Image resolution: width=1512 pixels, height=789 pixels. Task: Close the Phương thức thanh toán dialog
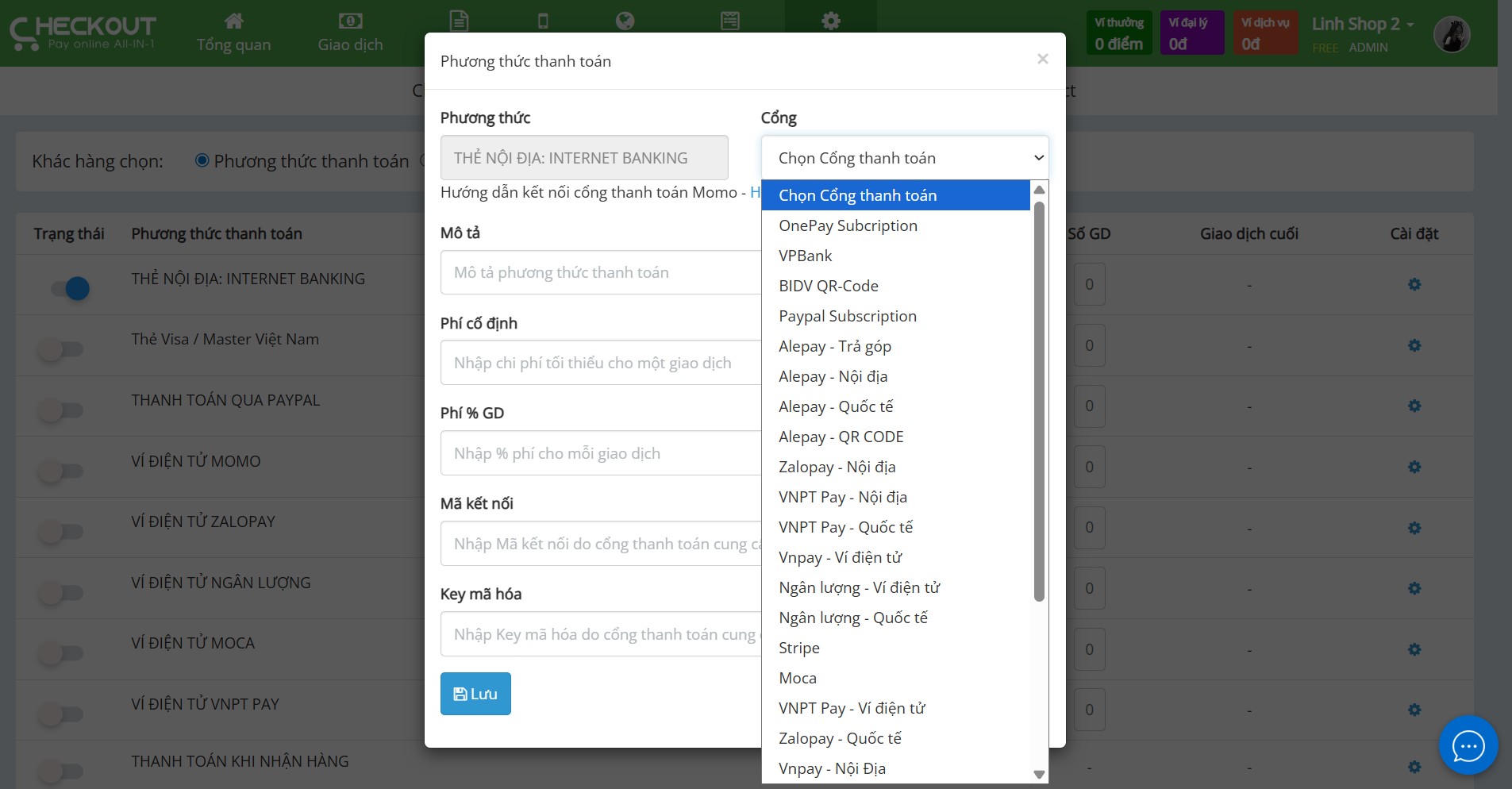pyautogui.click(x=1043, y=59)
